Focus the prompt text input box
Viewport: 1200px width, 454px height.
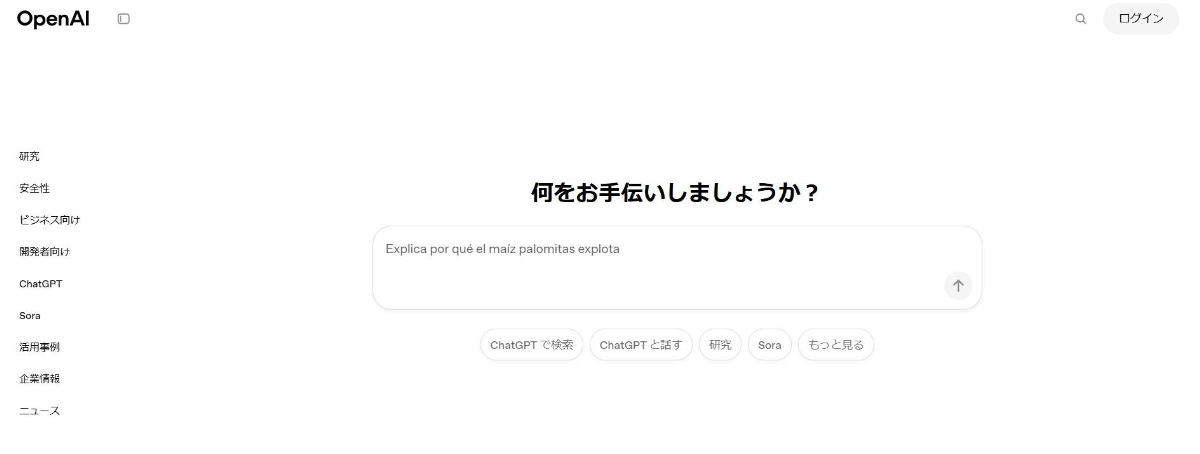point(677,268)
